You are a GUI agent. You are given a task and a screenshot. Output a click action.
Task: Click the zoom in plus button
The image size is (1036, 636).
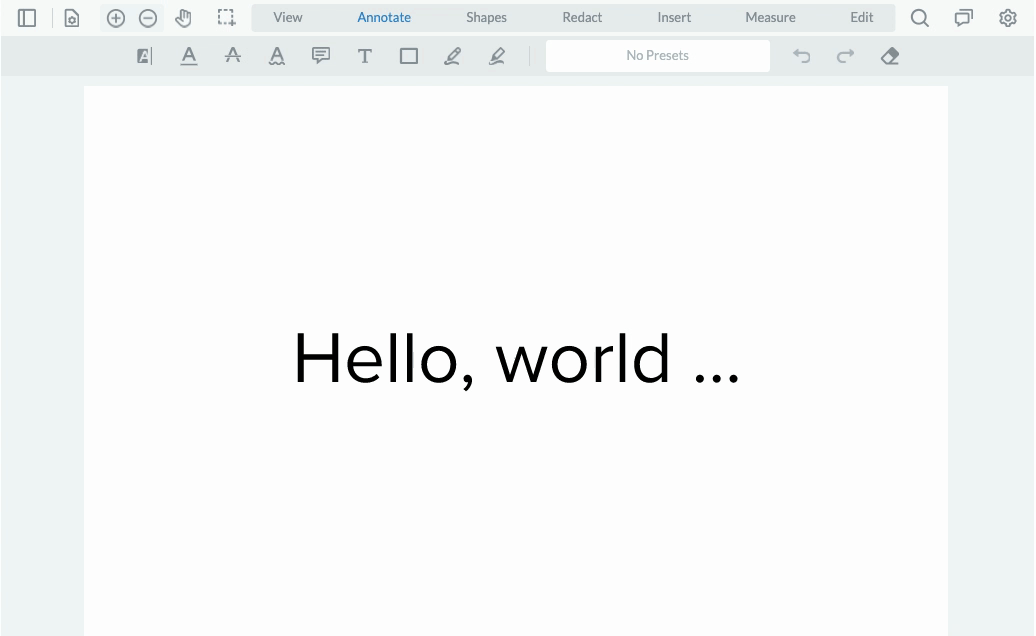[116, 18]
